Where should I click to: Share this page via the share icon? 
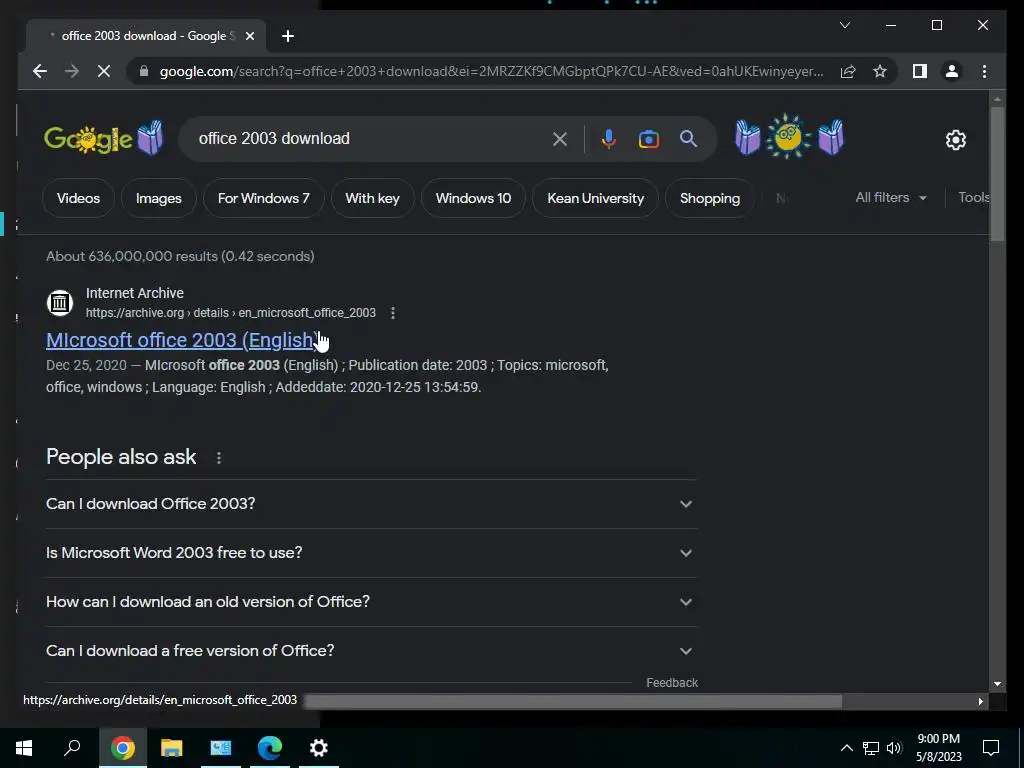[x=848, y=71]
